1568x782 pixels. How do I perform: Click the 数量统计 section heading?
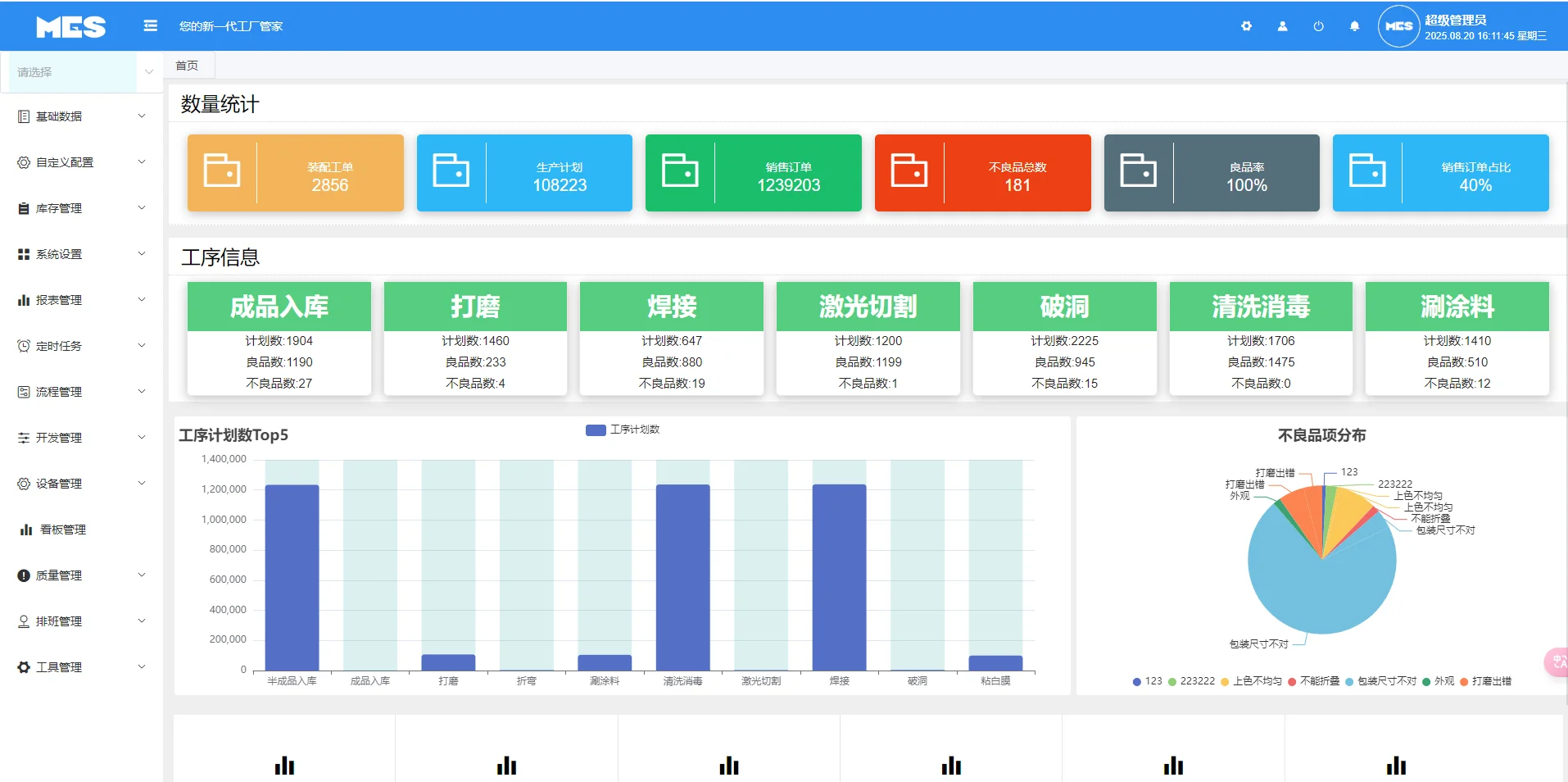click(220, 104)
